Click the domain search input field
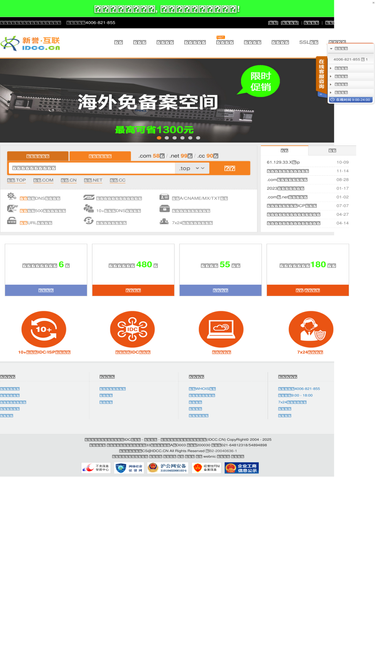Image resolution: width=375 pixels, height=667 pixels. point(92,168)
